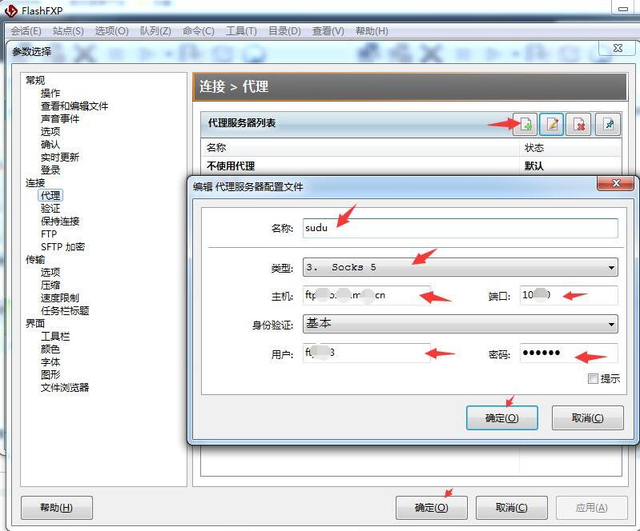Image resolution: width=640 pixels, height=531 pixels.
Task: Select 登录 in the settings tree
Action: [50, 170]
